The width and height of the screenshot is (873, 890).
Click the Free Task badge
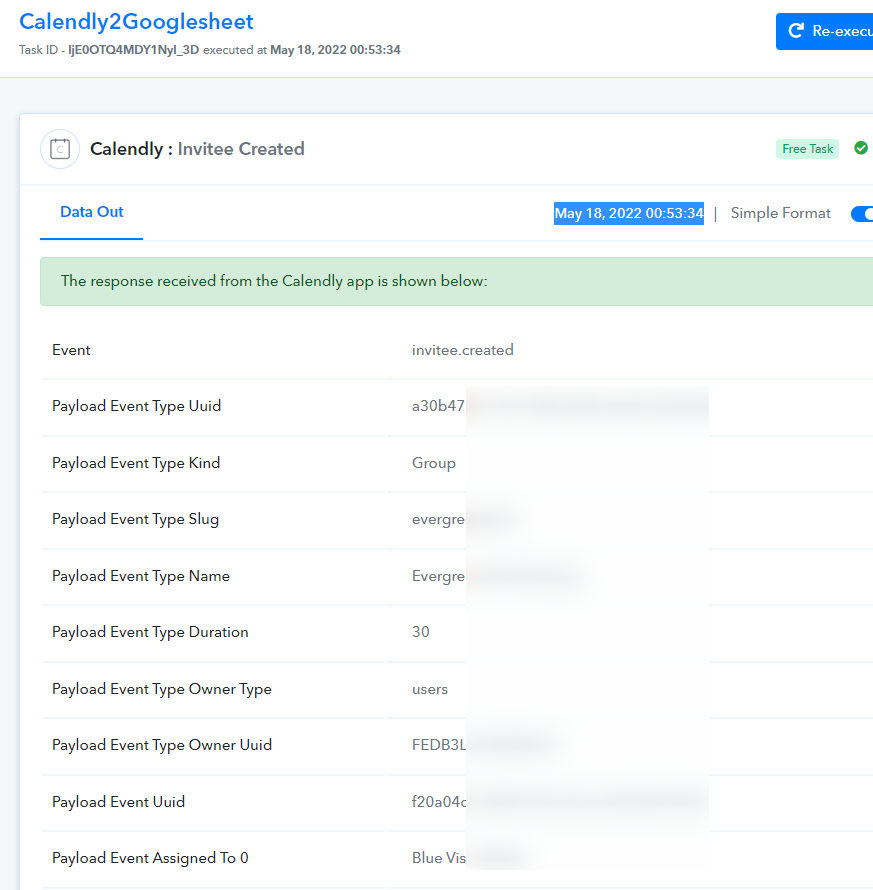tap(807, 149)
